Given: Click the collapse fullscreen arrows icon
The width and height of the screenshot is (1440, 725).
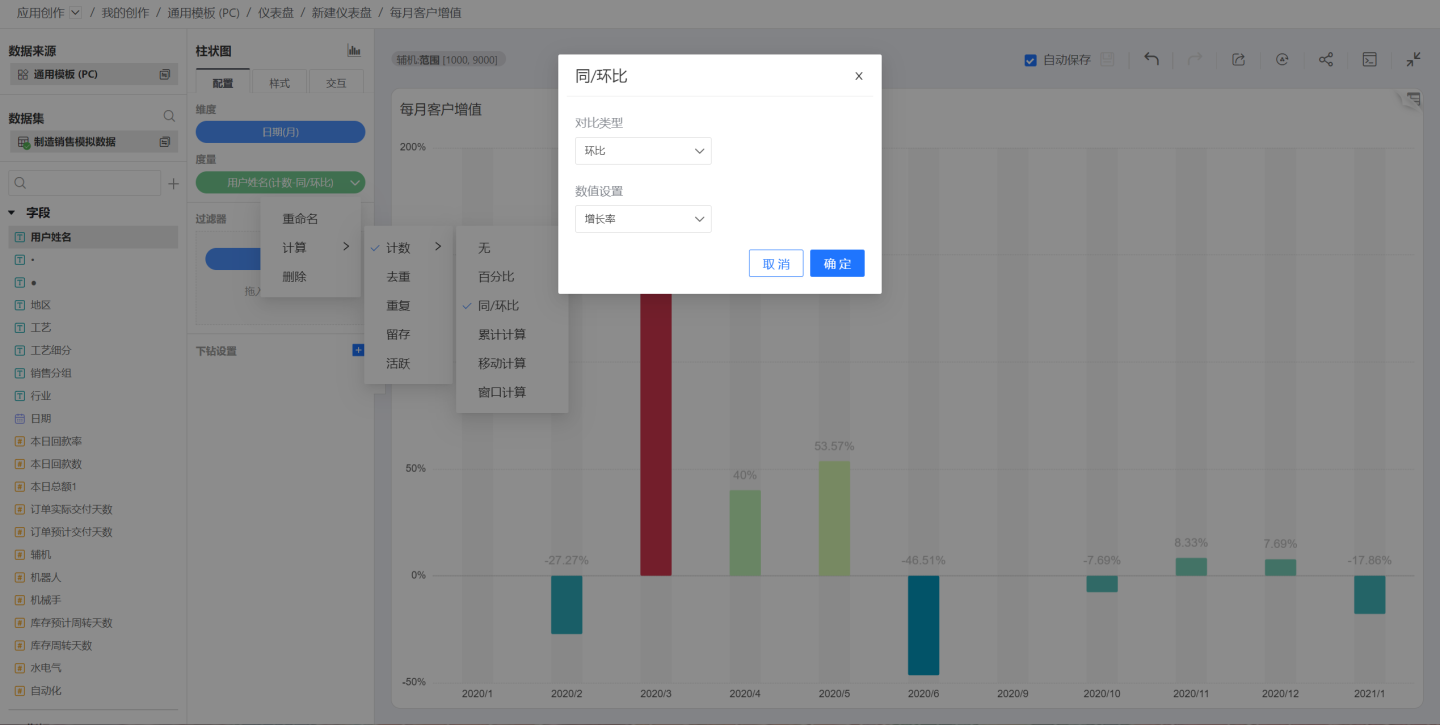Looking at the screenshot, I should (1413, 60).
